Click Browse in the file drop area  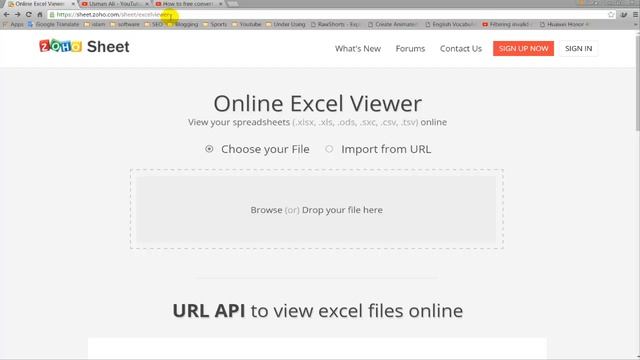(x=266, y=210)
